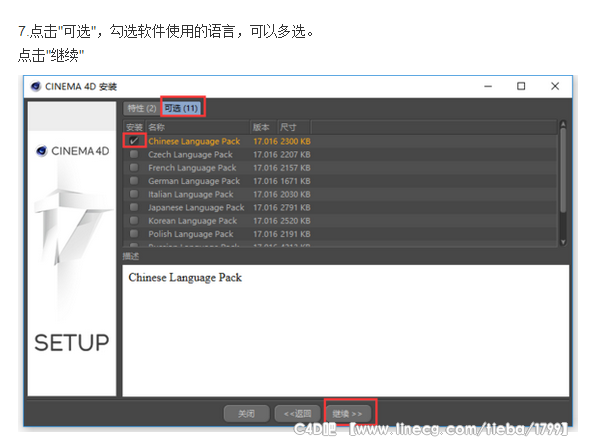Viewport: 594px width, 446px height.
Task: Go back with the <<返回 button
Action: coord(297,413)
